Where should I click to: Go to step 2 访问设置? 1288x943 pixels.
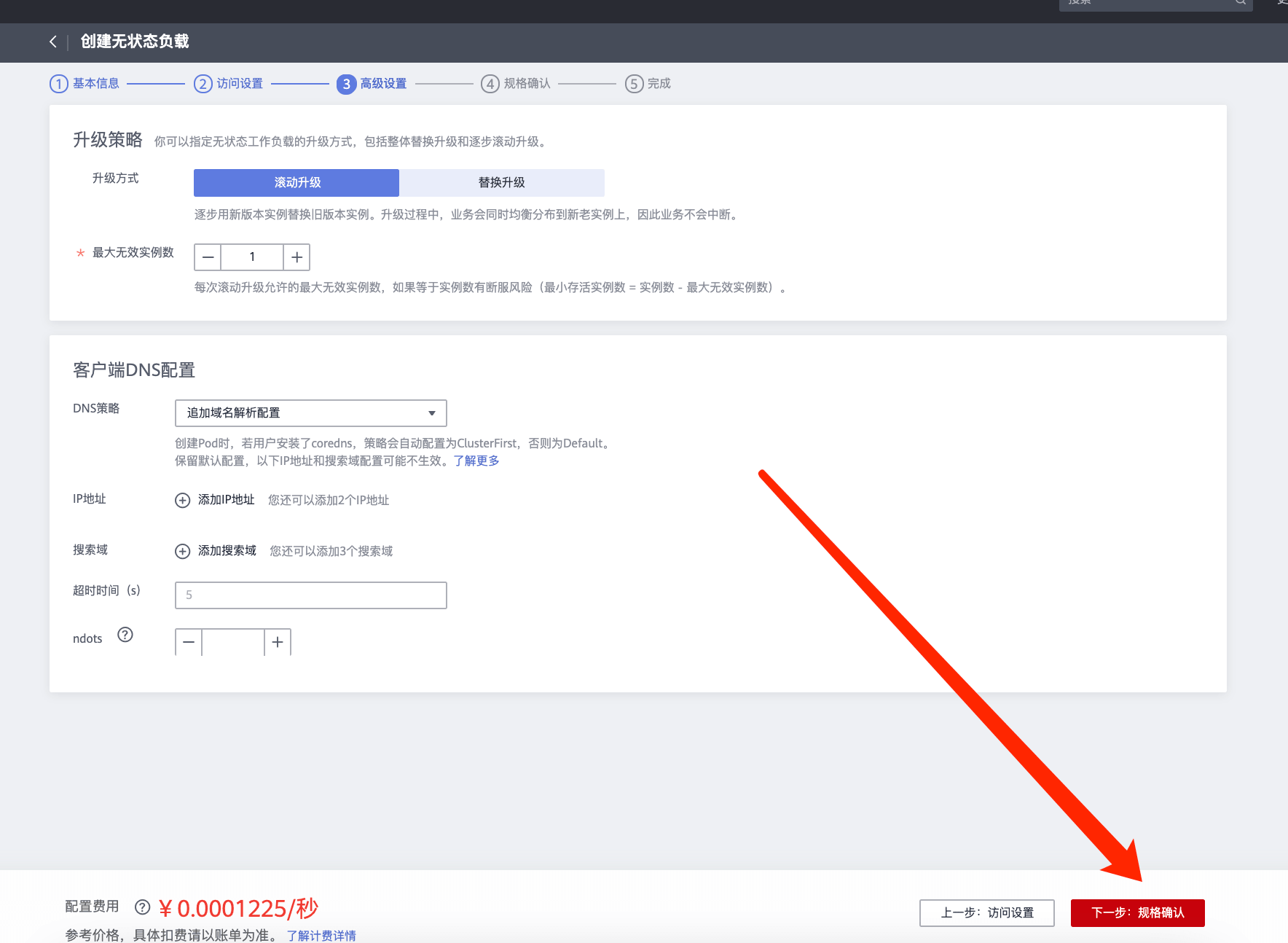click(x=229, y=84)
